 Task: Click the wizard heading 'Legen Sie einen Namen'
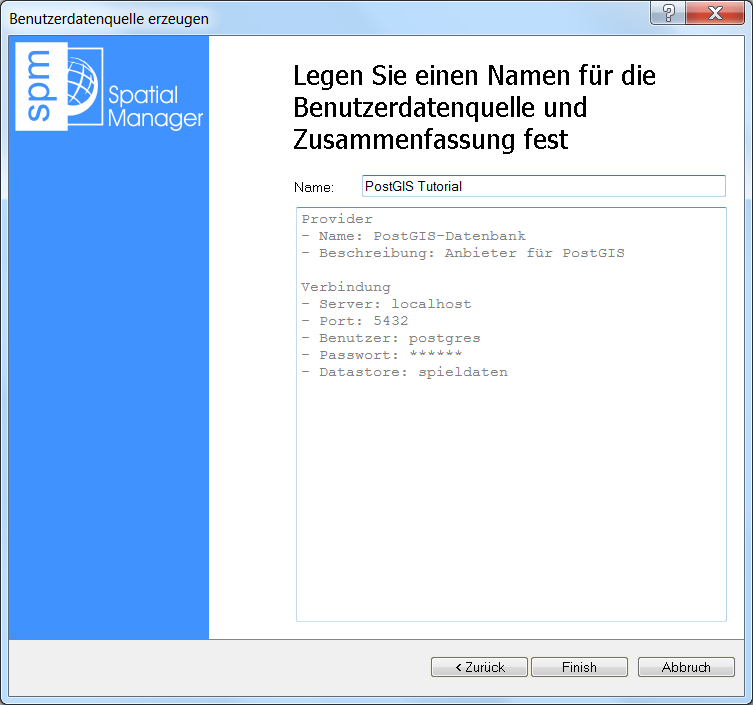[x=474, y=108]
